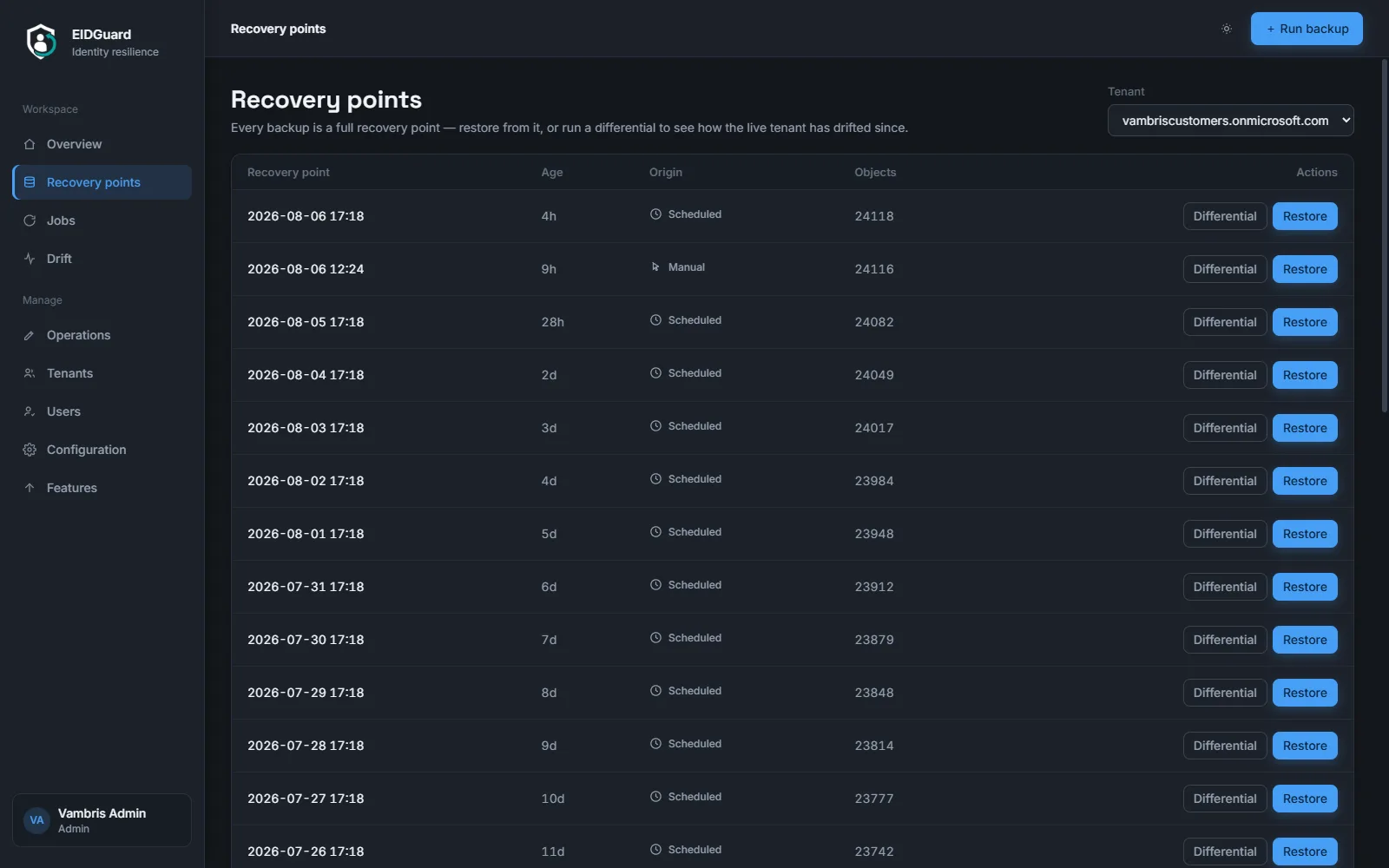
Task: Click the Overview home icon in sidebar
Action: pos(30,144)
